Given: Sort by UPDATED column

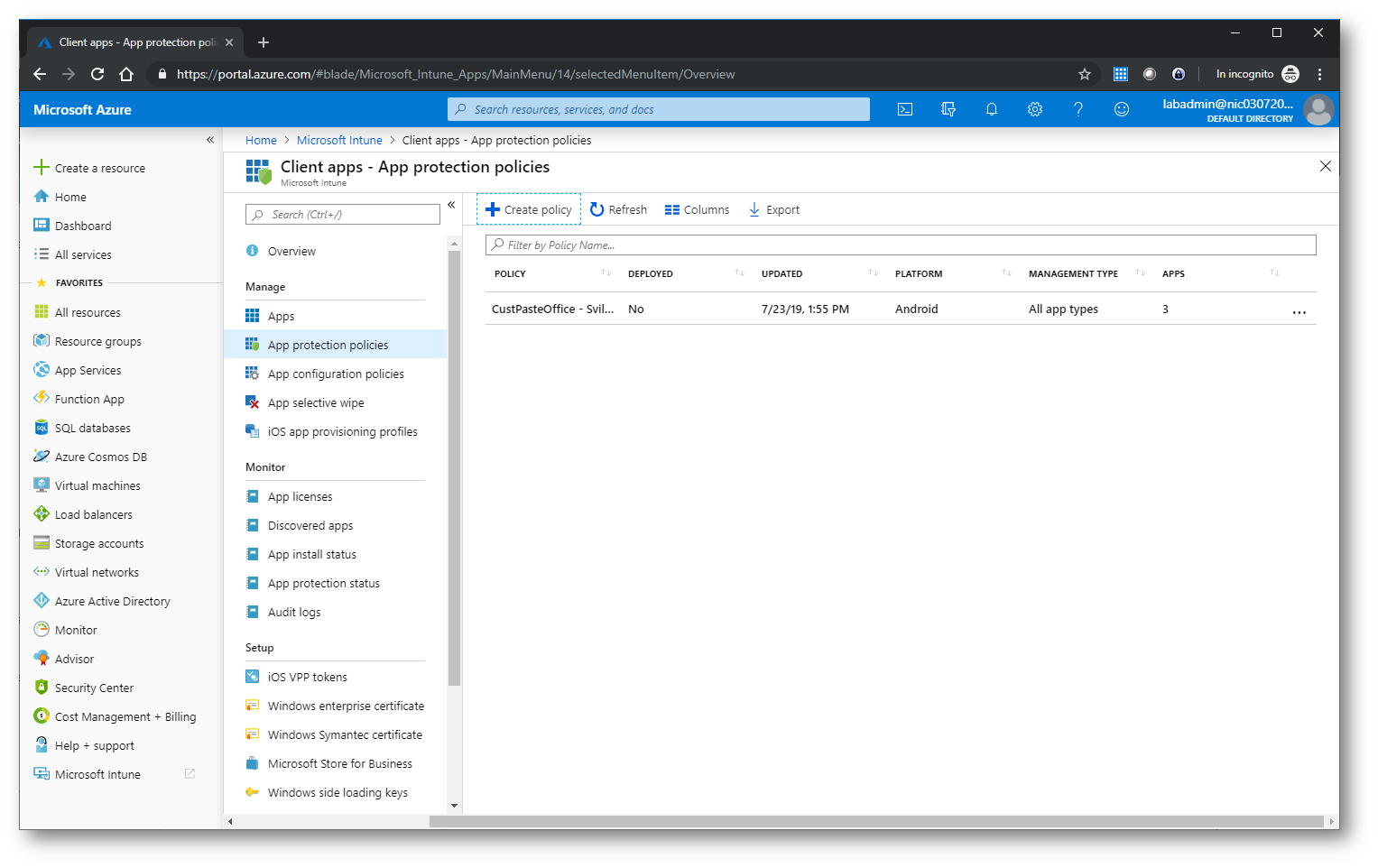Looking at the screenshot, I should [819, 273].
